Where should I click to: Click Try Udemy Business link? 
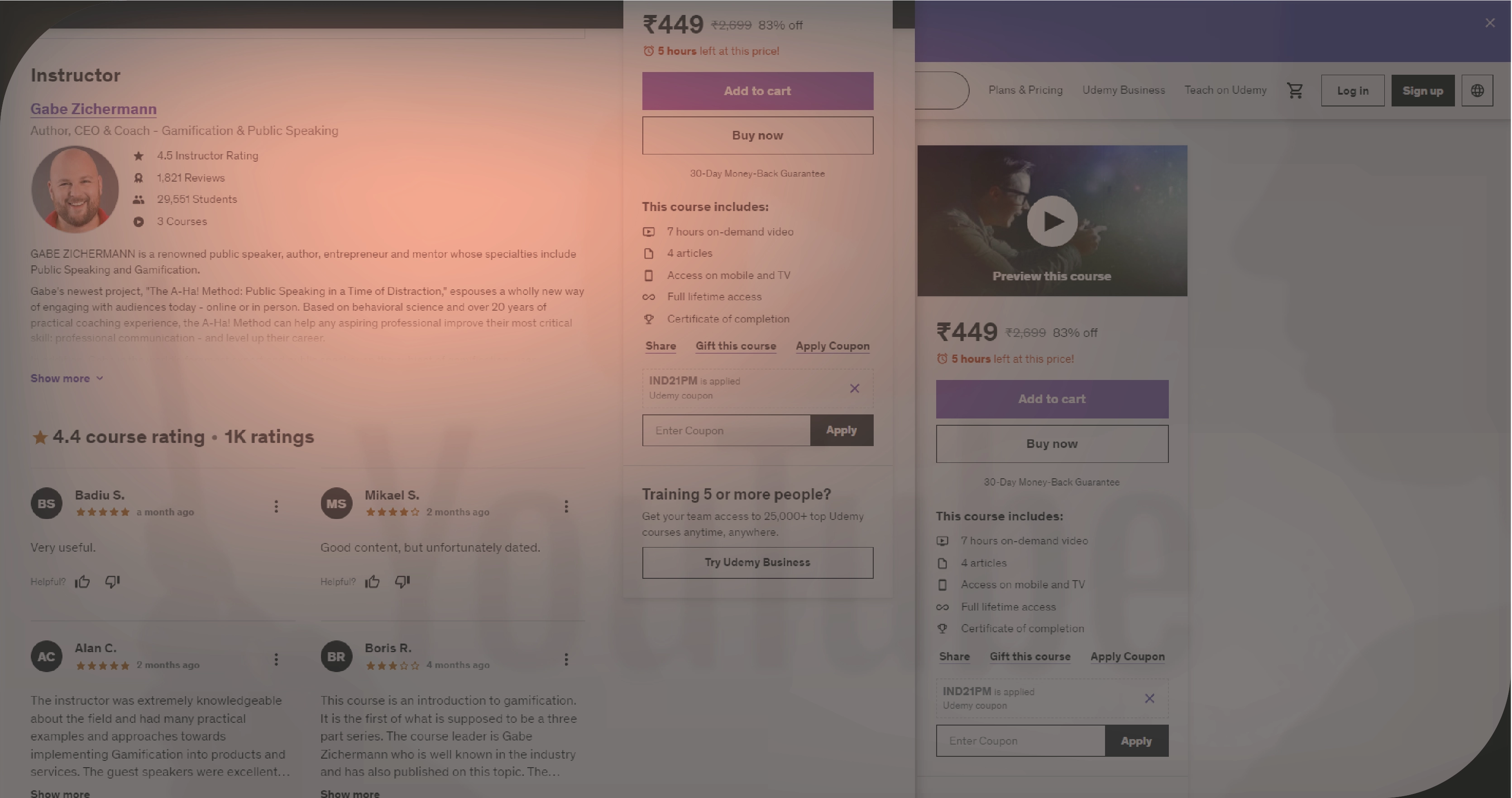click(x=757, y=562)
